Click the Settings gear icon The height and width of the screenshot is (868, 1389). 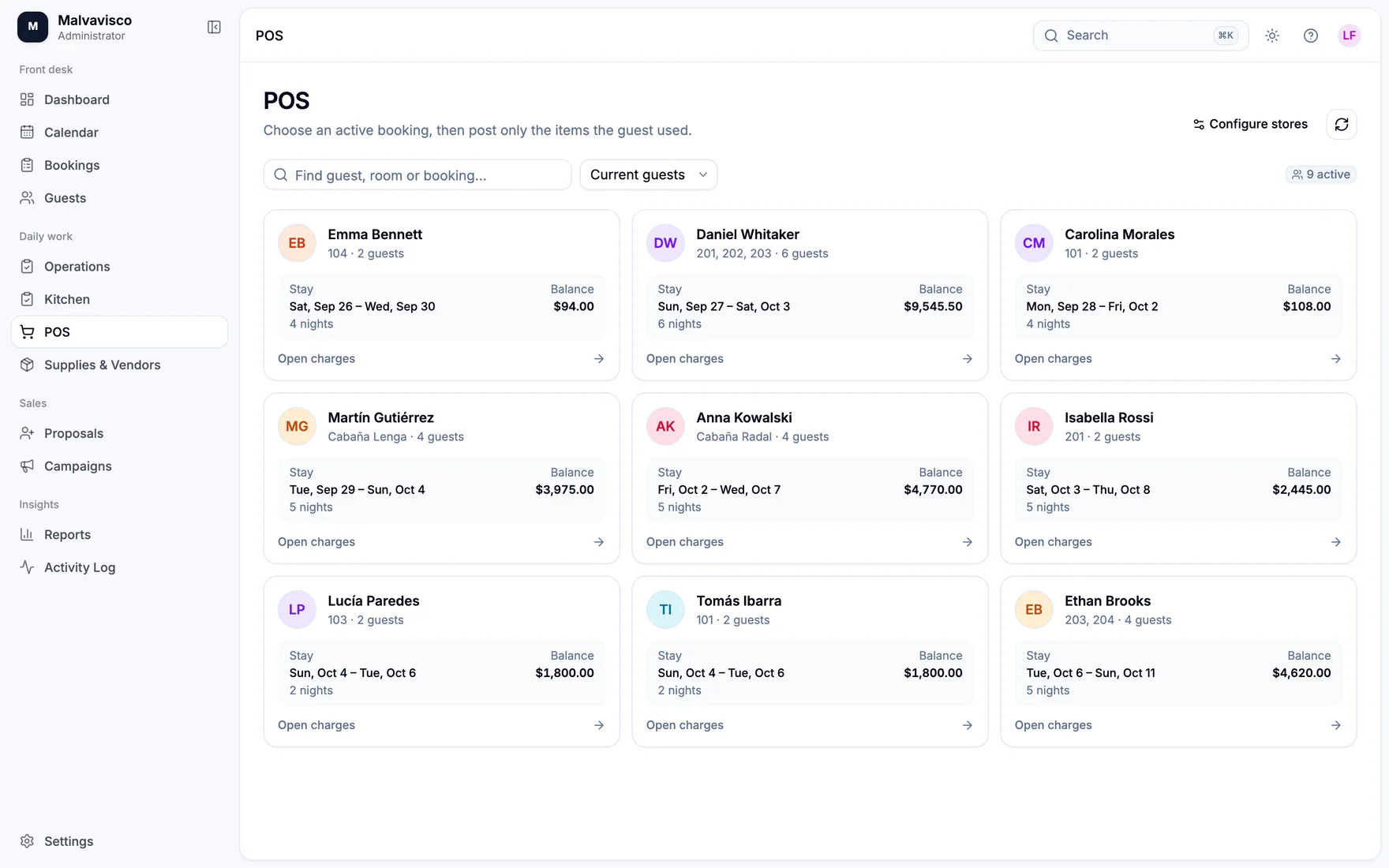click(27, 841)
